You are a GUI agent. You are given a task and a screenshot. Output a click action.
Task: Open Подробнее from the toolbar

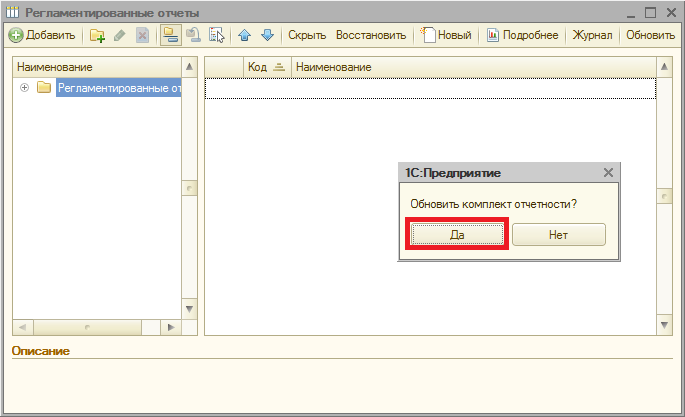pyautogui.click(x=523, y=35)
